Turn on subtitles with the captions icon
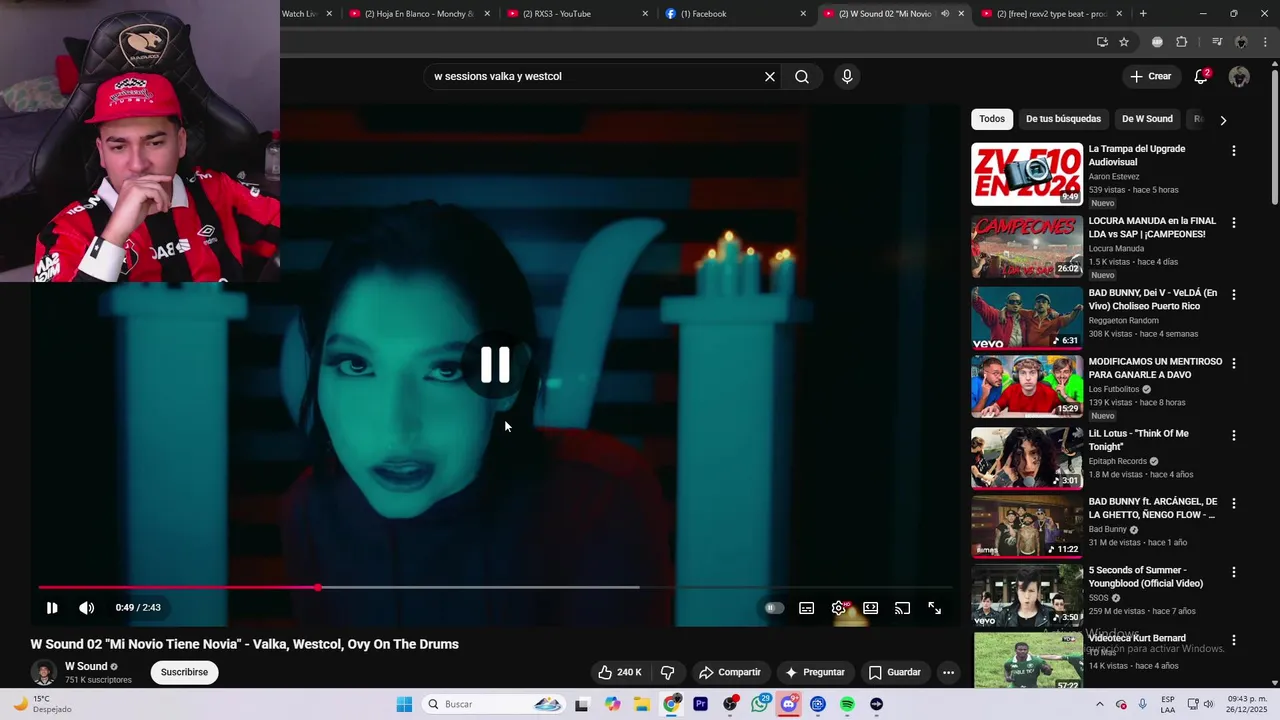Viewport: 1280px width, 720px height. click(807, 608)
